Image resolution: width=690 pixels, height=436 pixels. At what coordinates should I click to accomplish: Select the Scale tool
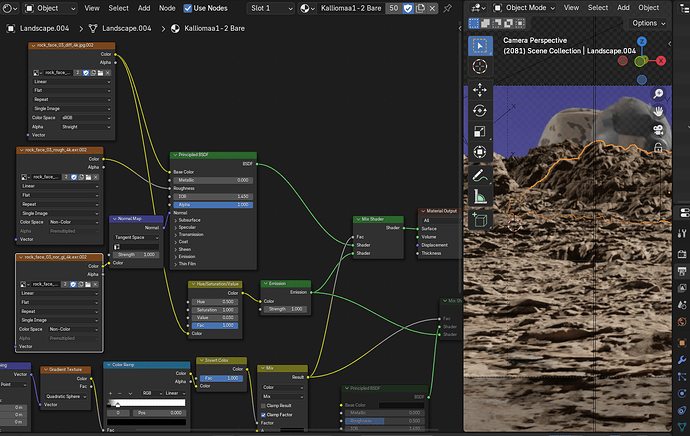click(480, 131)
